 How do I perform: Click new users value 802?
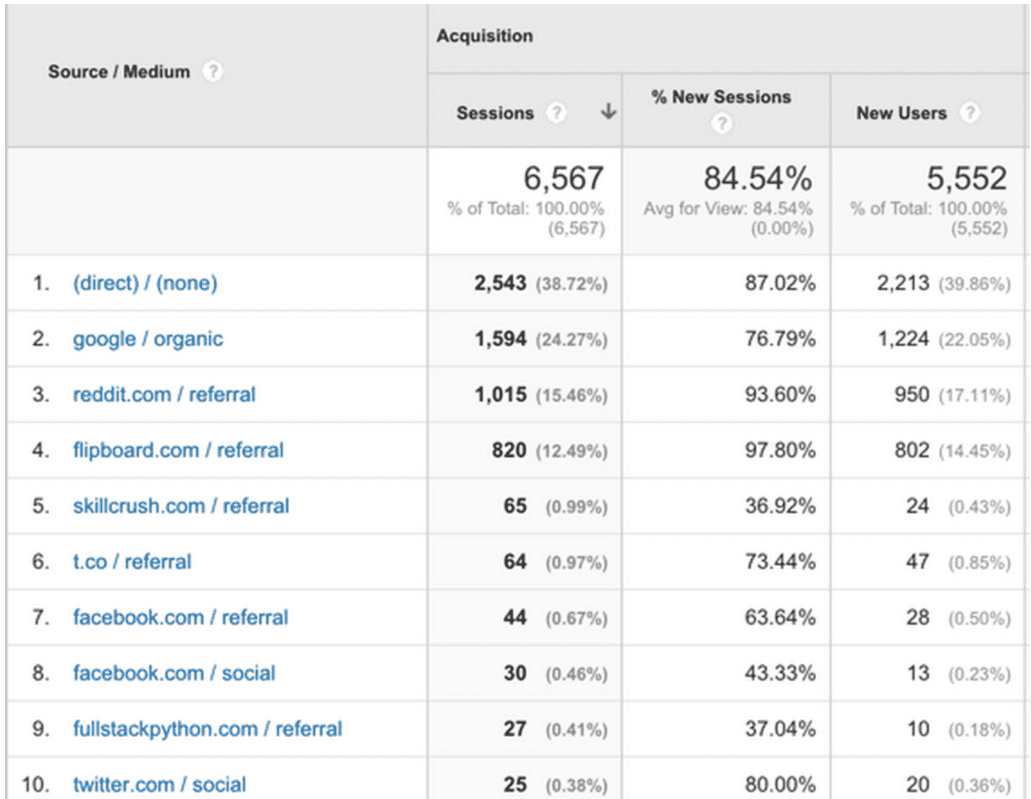(912, 450)
